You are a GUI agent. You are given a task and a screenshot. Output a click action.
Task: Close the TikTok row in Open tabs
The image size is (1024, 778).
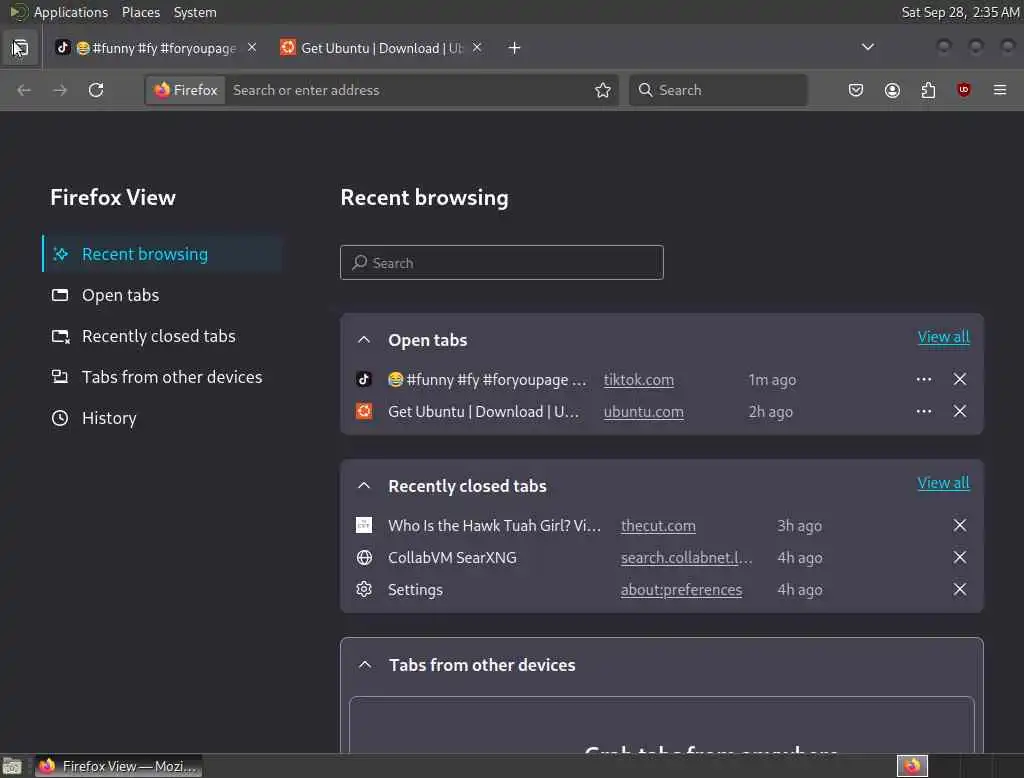[959, 380]
